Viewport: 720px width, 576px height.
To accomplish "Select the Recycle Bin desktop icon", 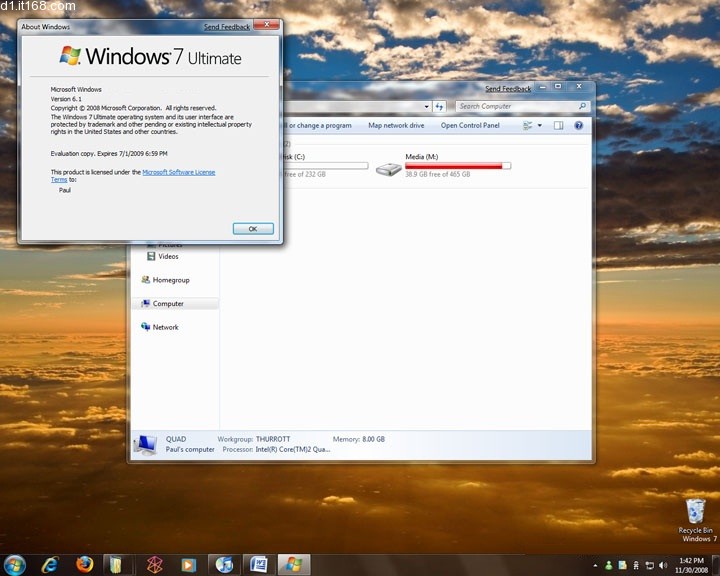I will pyautogui.click(x=697, y=520).
